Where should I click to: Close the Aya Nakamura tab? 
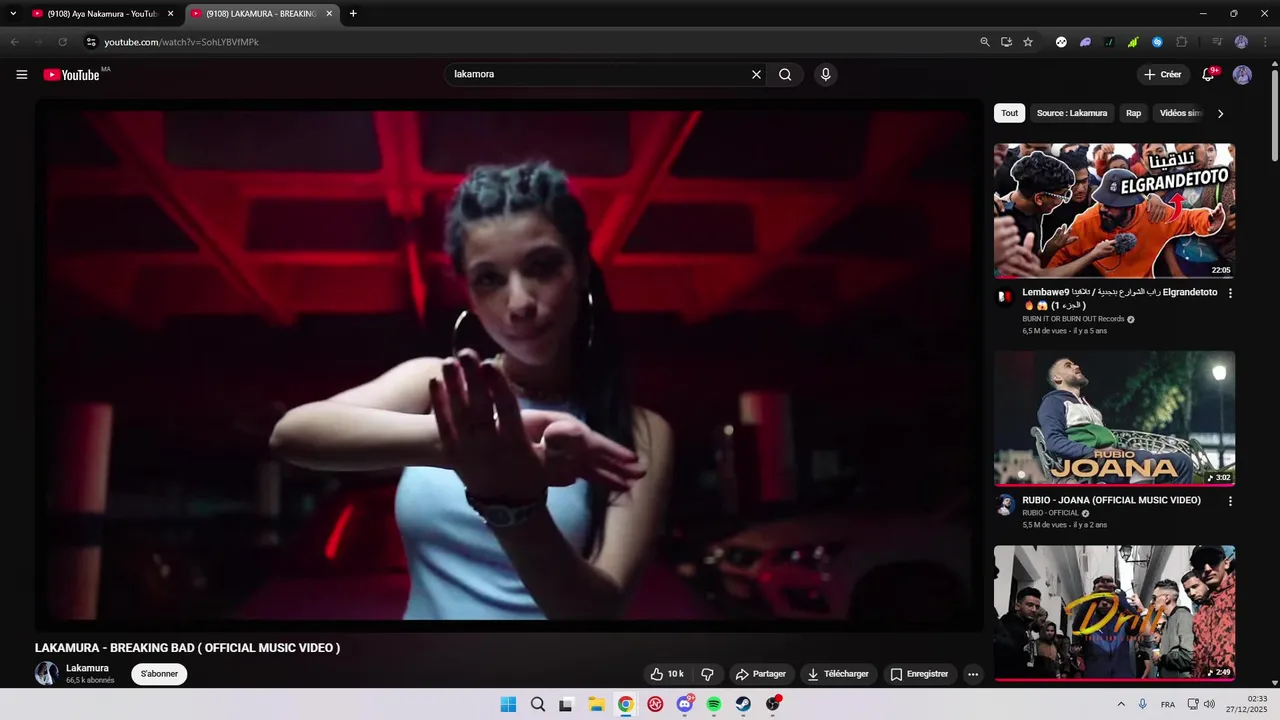point(170,14)
